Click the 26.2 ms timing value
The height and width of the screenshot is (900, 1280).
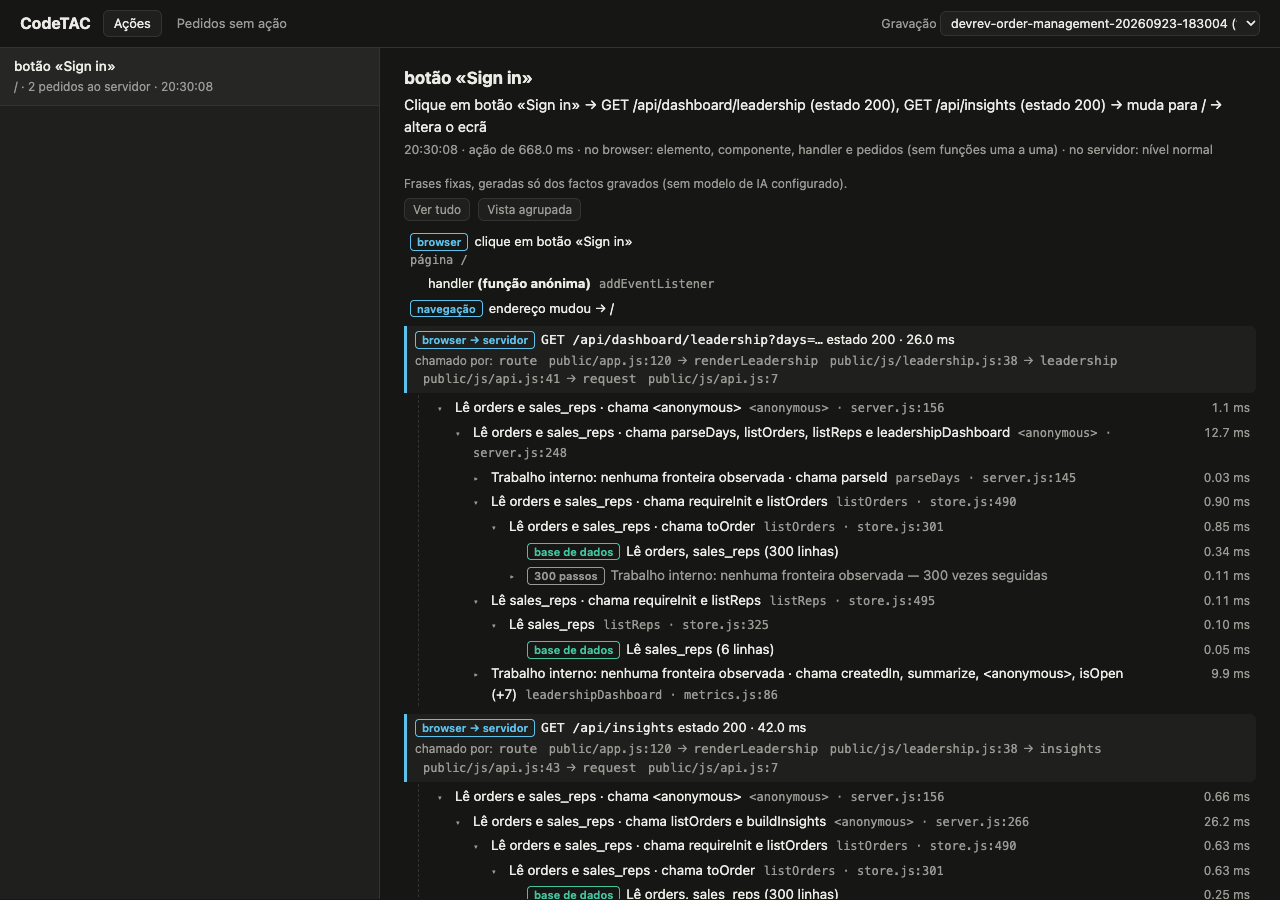pos(1227,822)
